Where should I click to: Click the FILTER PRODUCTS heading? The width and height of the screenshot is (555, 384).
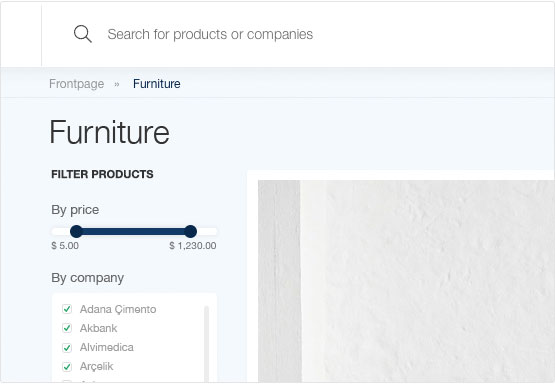click(x=102, y=174)
